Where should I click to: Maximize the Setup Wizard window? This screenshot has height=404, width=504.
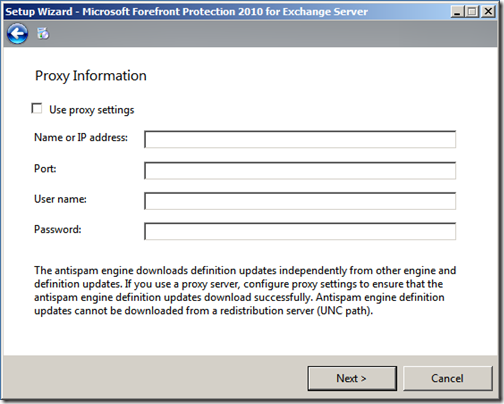(472, 12)
